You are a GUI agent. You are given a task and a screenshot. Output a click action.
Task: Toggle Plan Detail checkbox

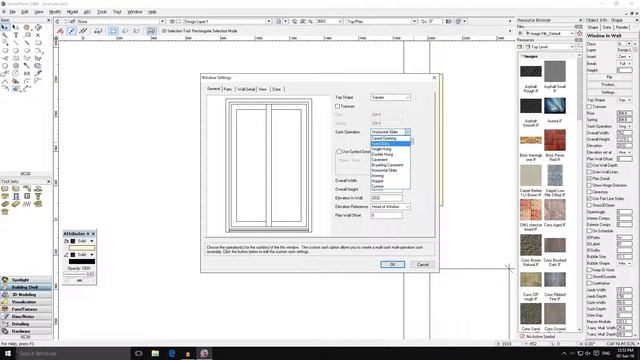[x=589, y=178]
